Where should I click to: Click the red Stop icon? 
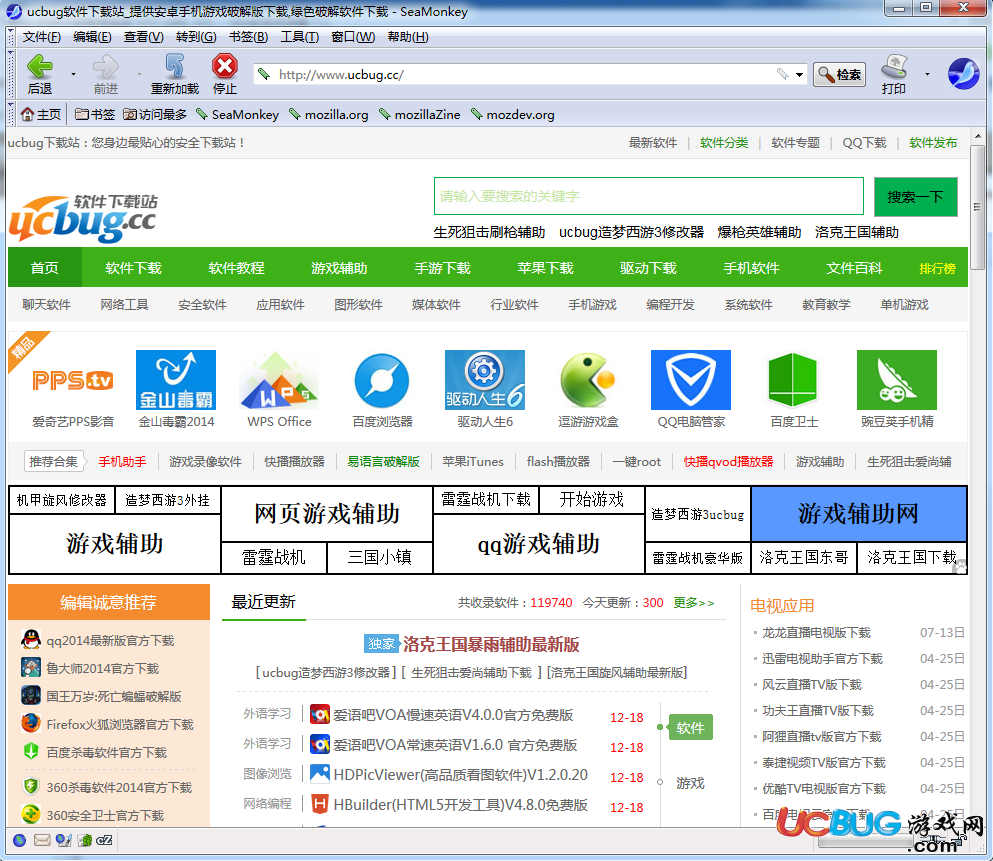pos(224,66)
